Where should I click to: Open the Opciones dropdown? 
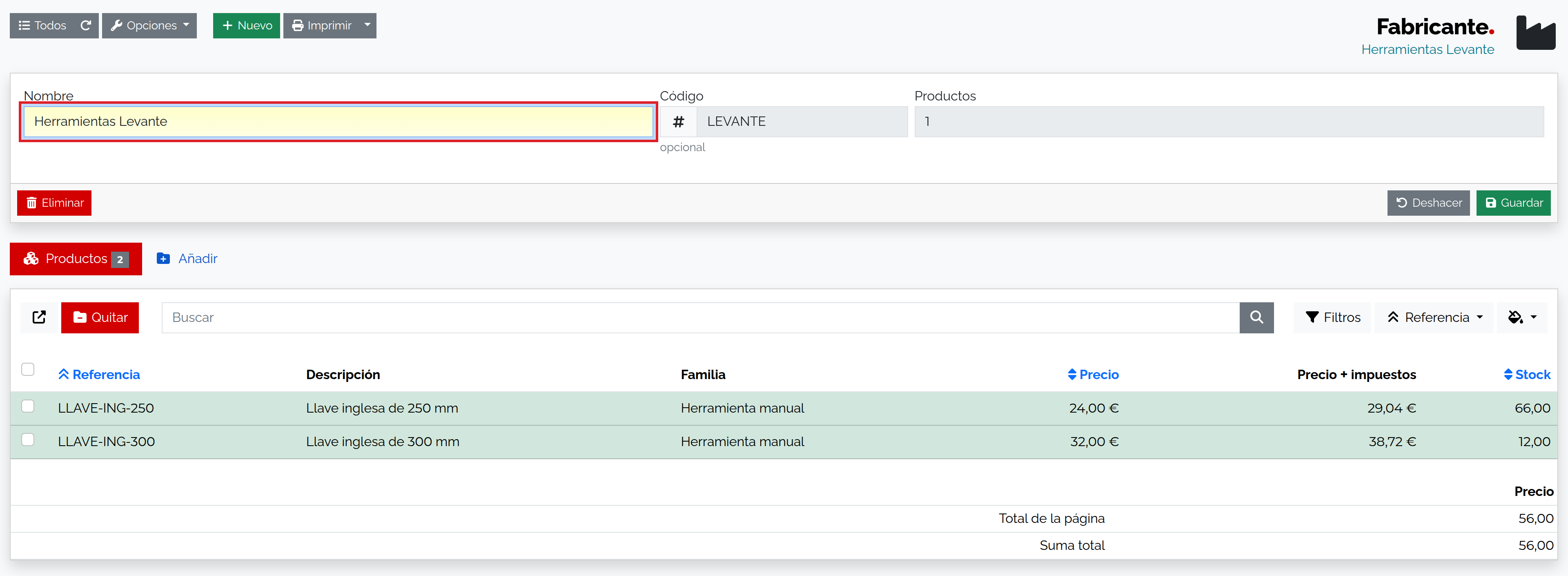tap(150, 26)
